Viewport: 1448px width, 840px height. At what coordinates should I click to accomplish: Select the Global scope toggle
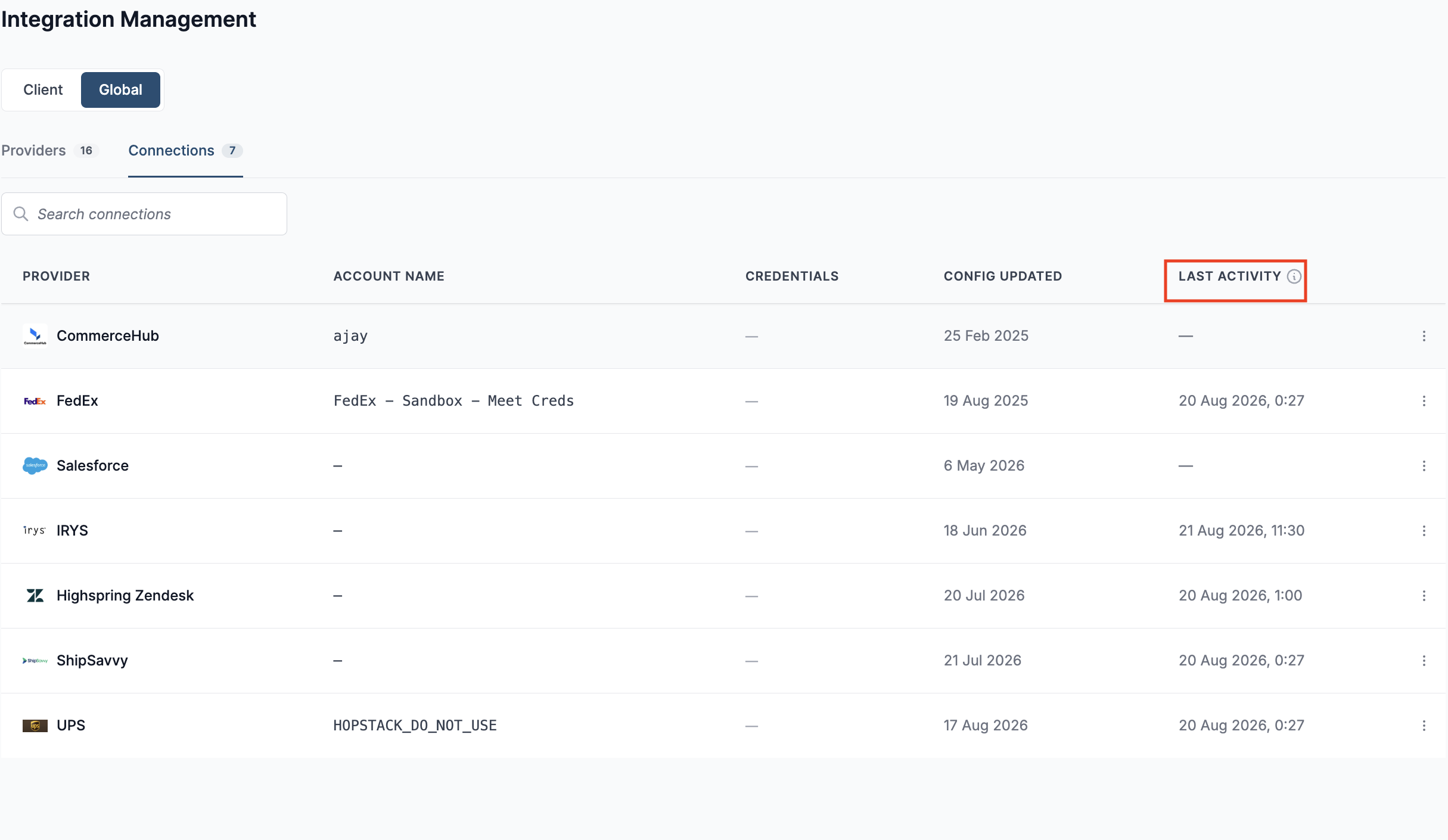tap(120, 90)
